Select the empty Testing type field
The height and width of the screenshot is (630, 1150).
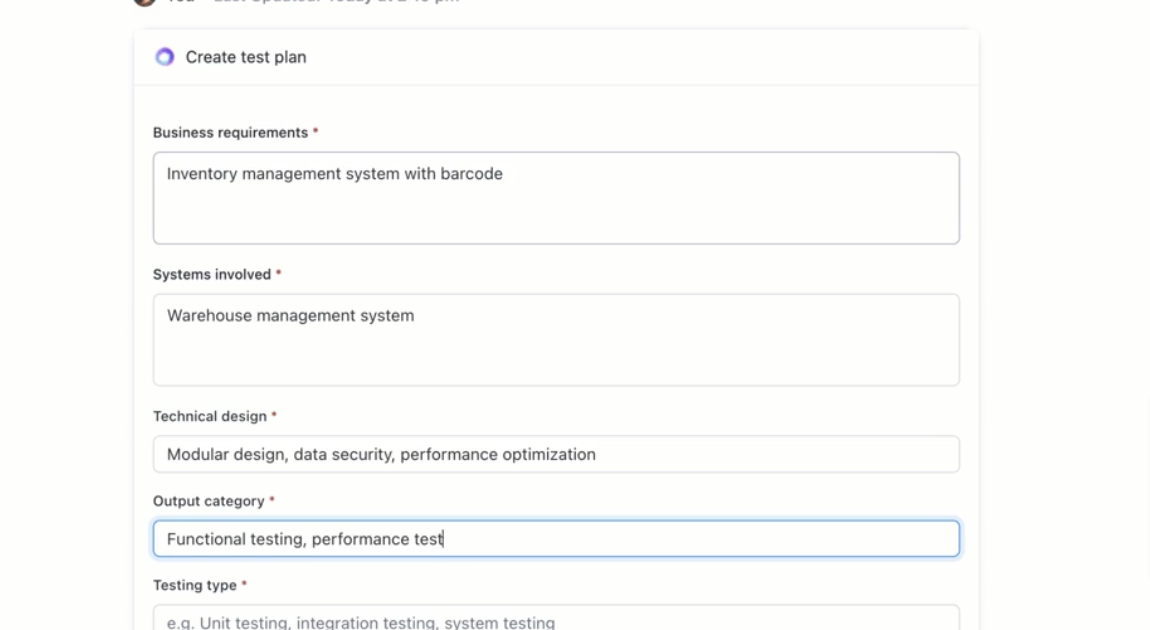pyautogui.click(x=556, y=621)
